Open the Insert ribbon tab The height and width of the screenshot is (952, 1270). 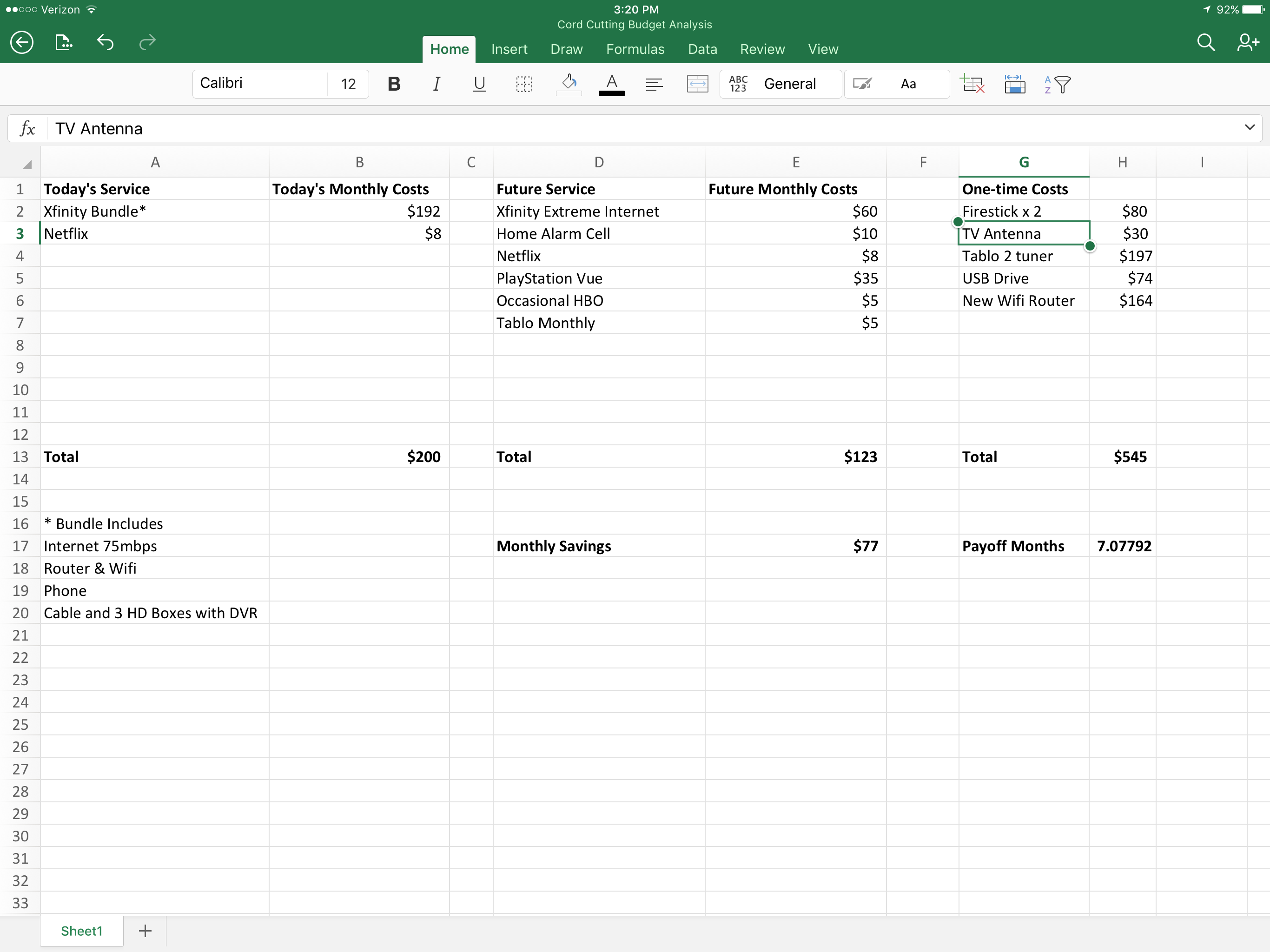[509, 49]
